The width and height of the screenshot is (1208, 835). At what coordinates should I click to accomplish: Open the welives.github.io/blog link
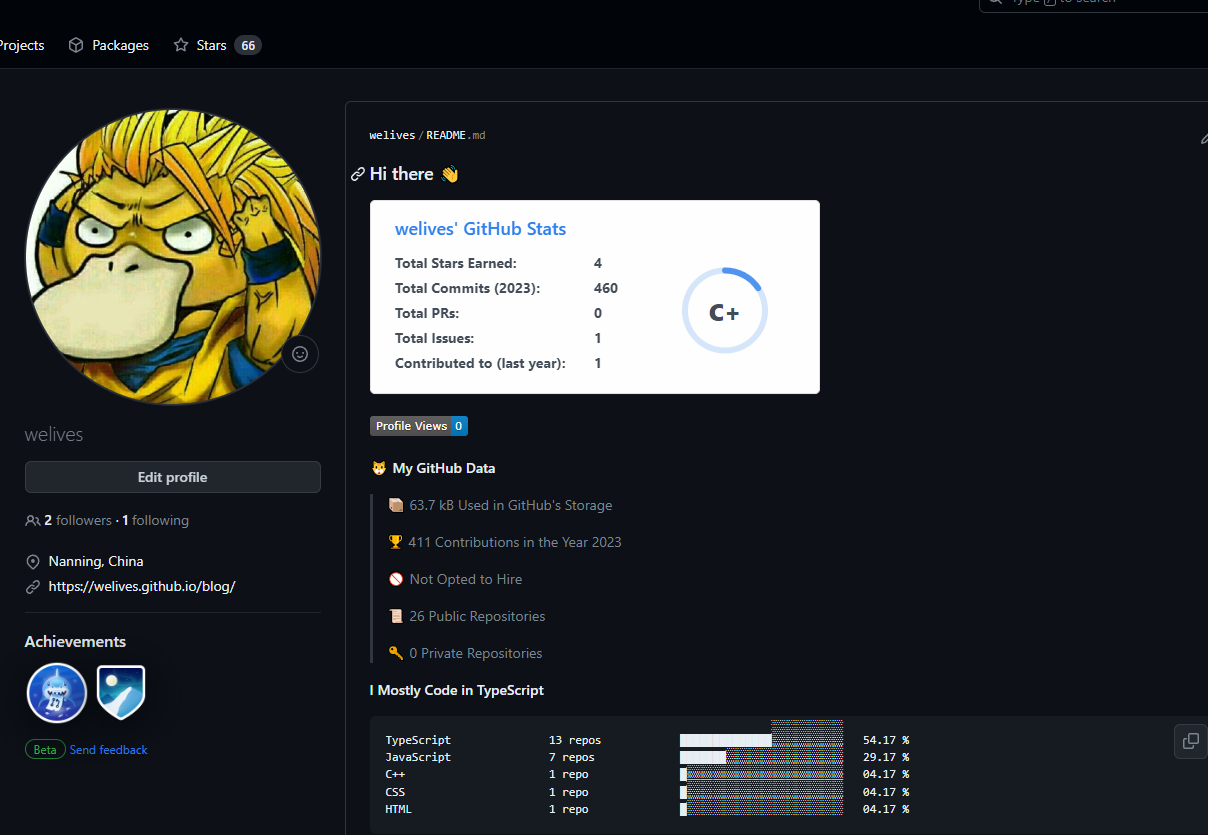142,587
